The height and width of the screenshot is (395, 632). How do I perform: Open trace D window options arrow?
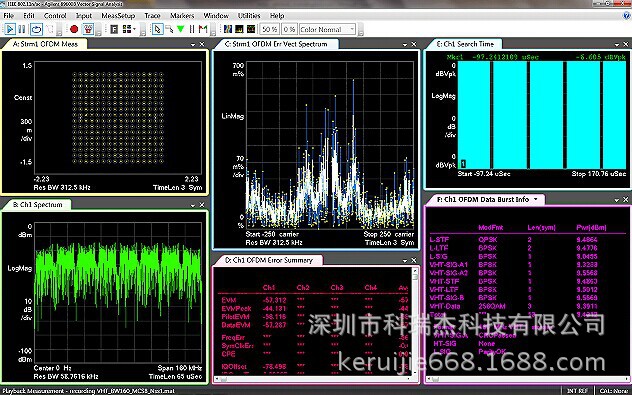(405, 261)
